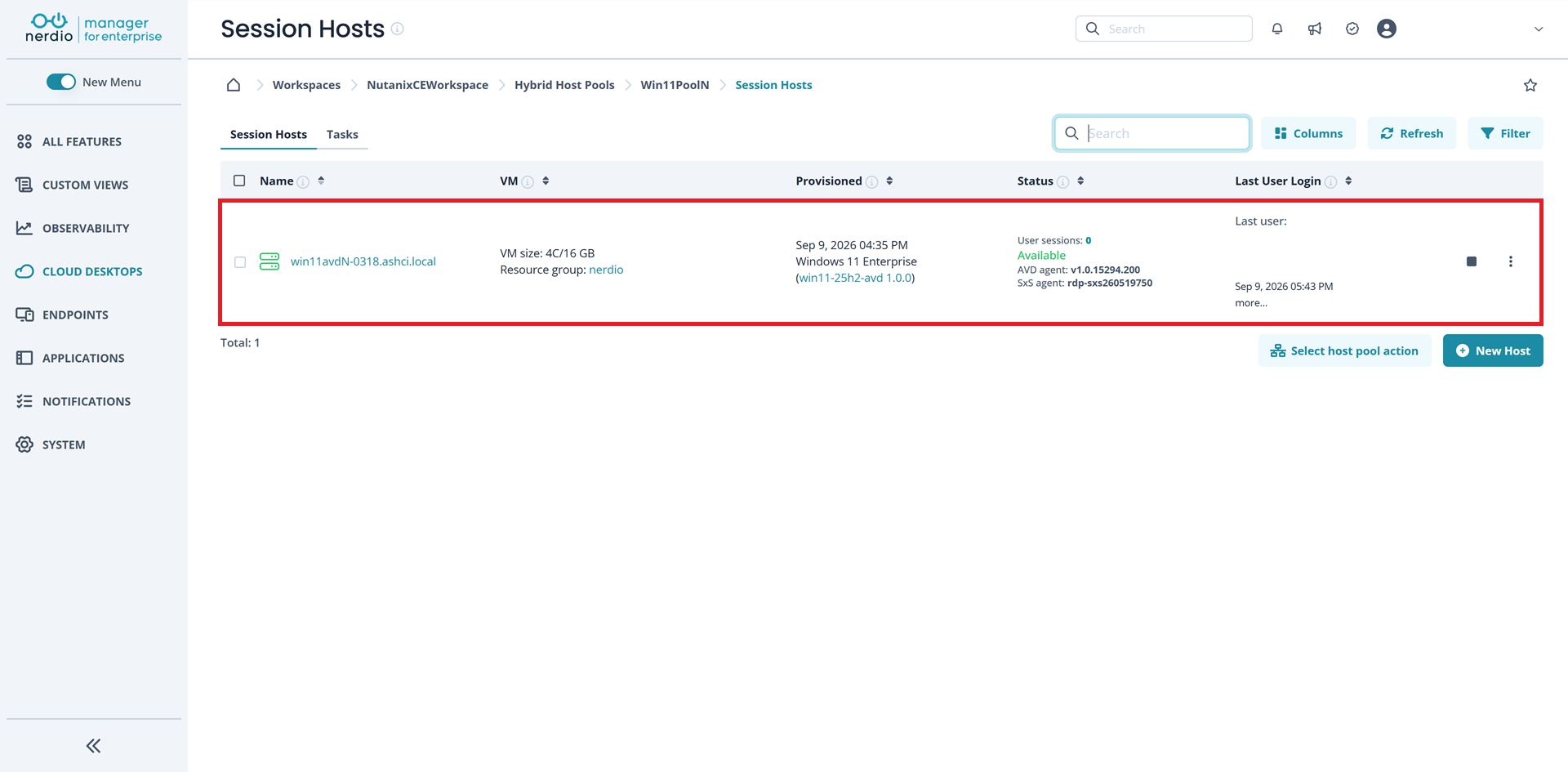Go to Observability section
This screenshot has height=772, width=1568.
(73, 228)
